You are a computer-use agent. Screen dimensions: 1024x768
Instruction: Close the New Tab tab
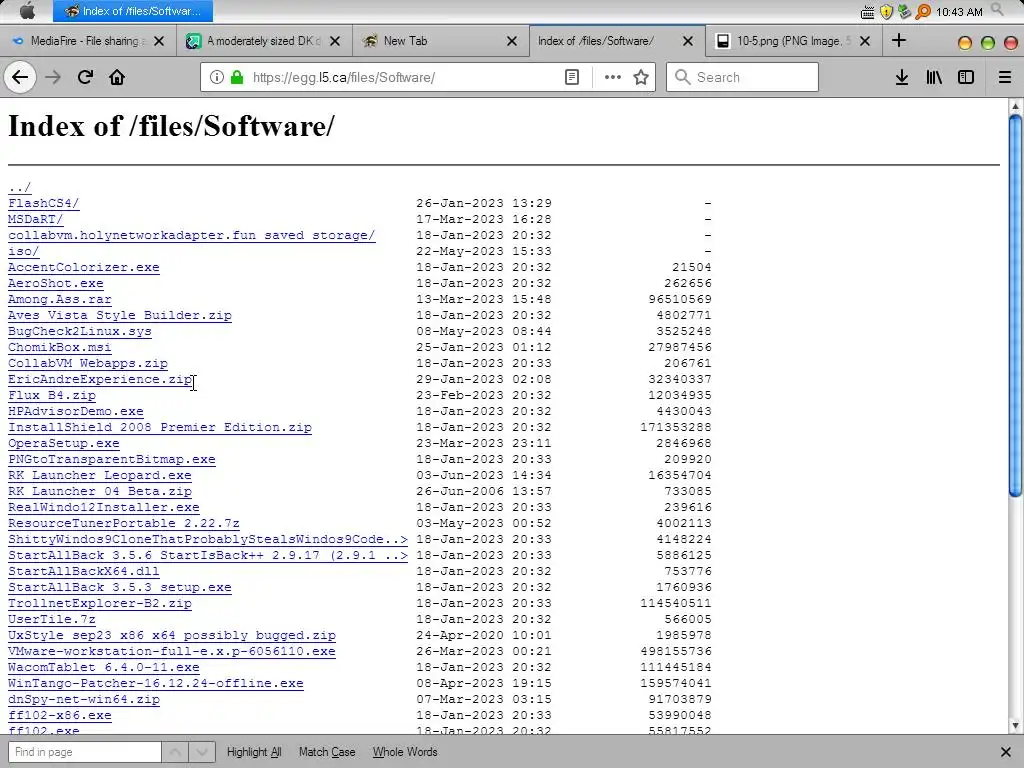tap(512, 41)
